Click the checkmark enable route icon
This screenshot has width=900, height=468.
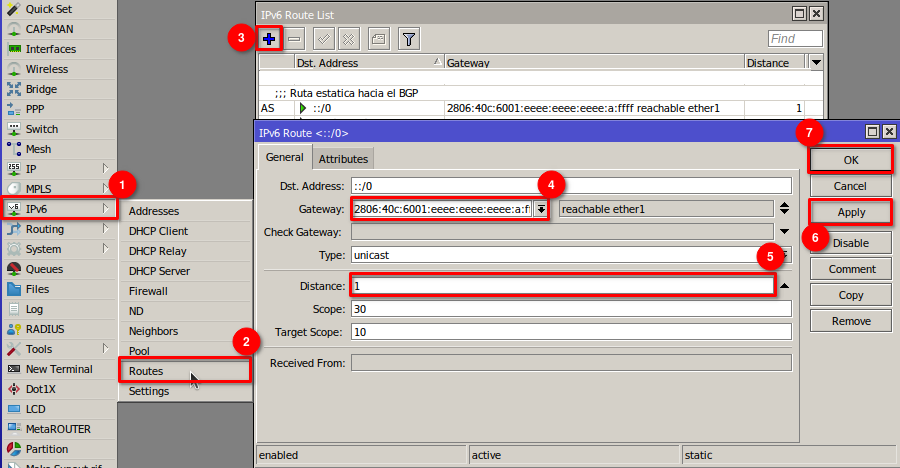pyautogui.click(x=324, y=39)
